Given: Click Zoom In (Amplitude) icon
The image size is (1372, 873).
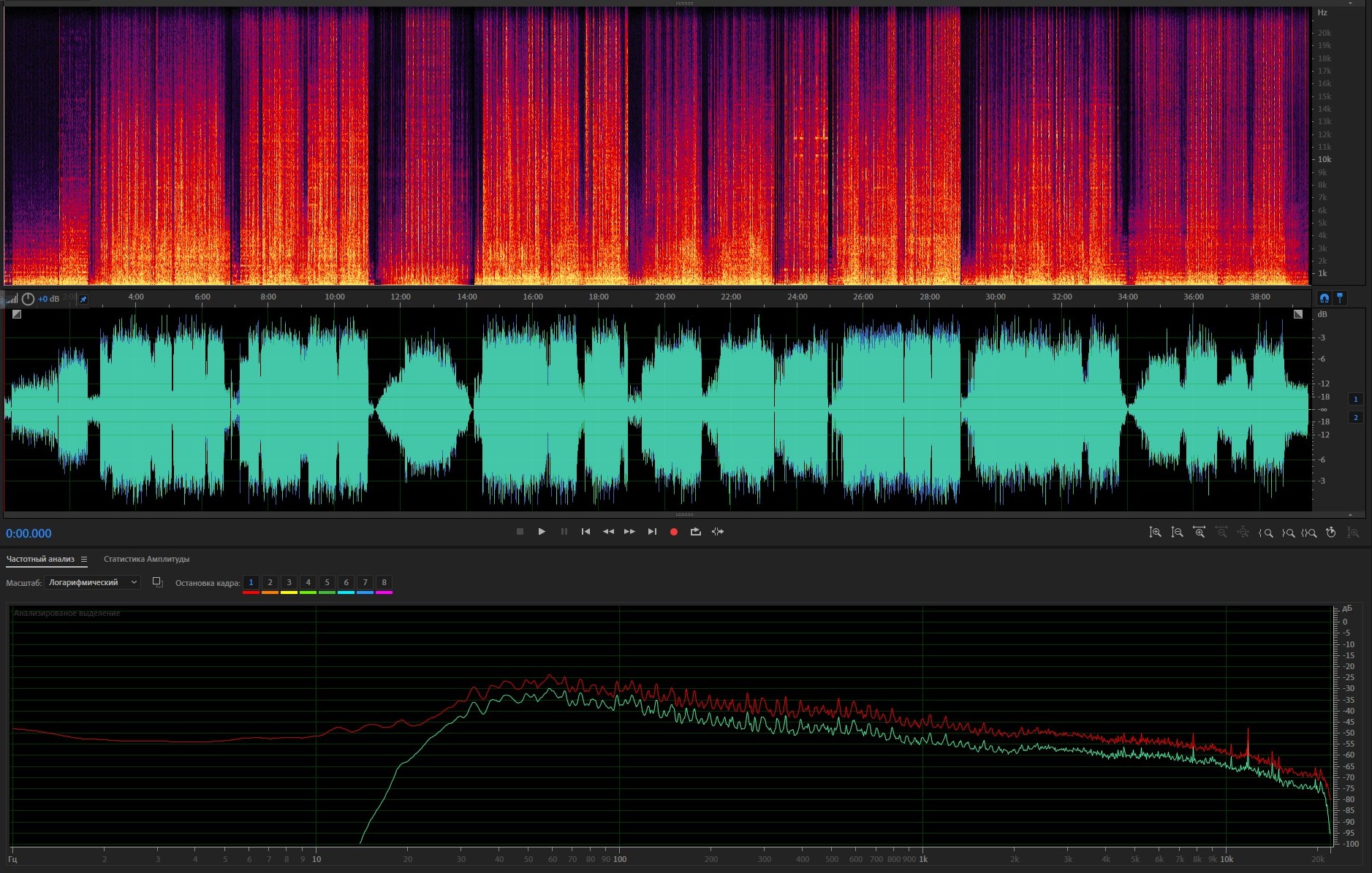Looking at the screenshot, I should 1155,533.
